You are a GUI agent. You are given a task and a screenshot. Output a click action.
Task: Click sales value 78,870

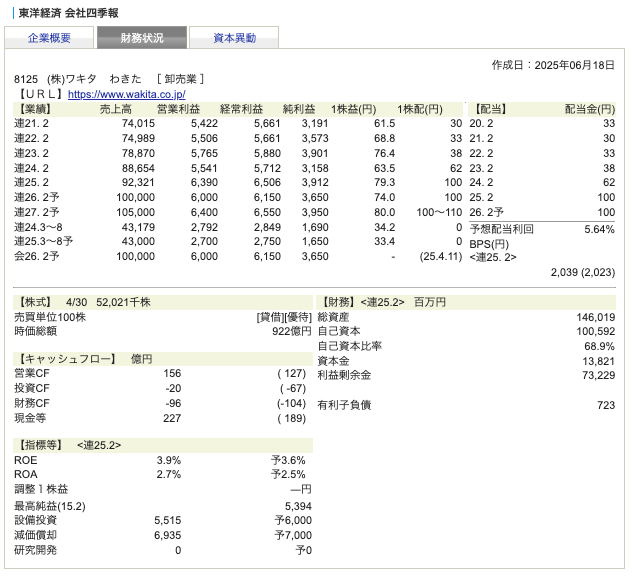pyautogui.click(x=138, y=153)
